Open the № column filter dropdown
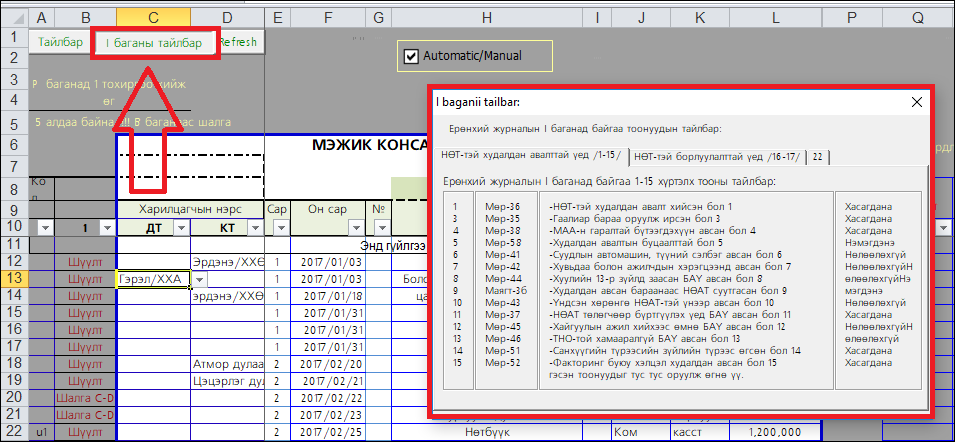This screenshot has height=442, width=955. point(380,228)
